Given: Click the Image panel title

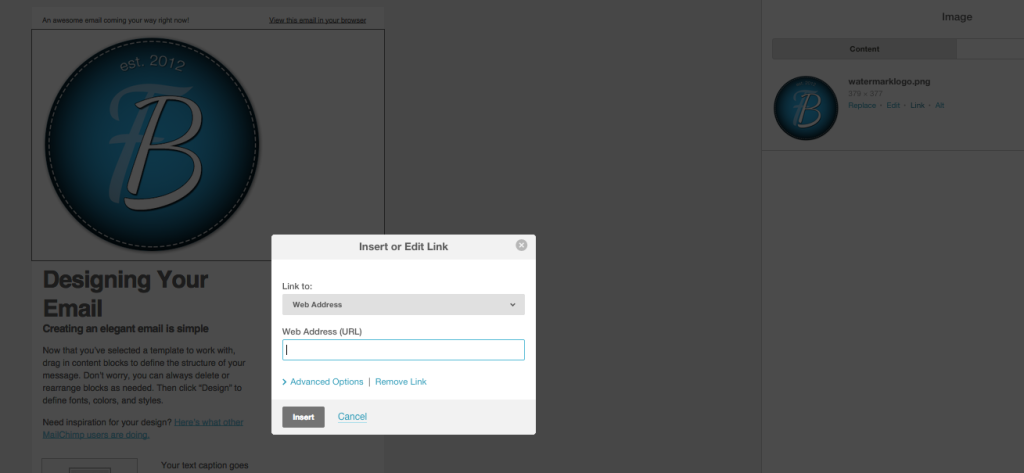Looking at the screenshot, I should [x=957, y=17].
